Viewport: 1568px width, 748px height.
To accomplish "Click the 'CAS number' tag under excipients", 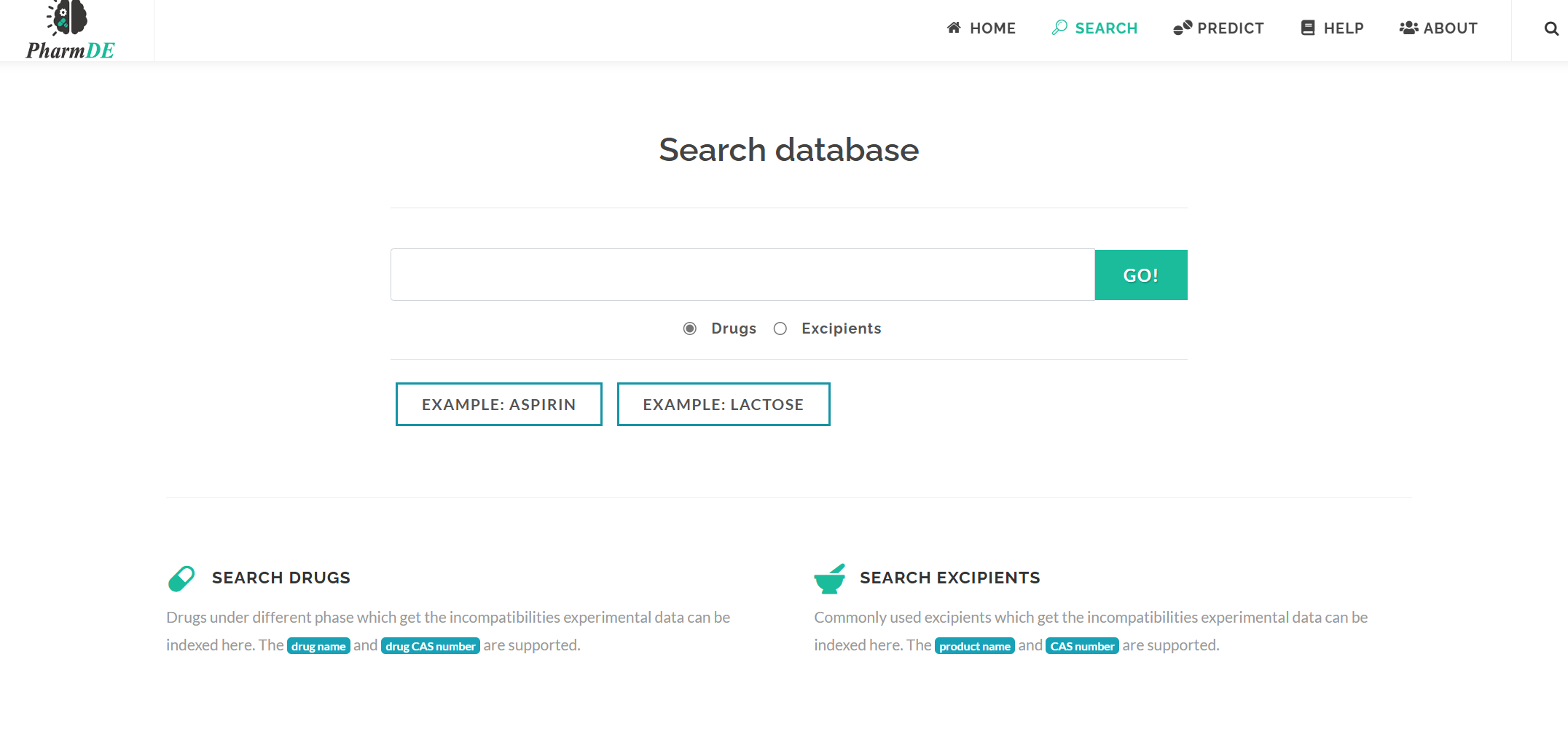I will point(1082,646).
